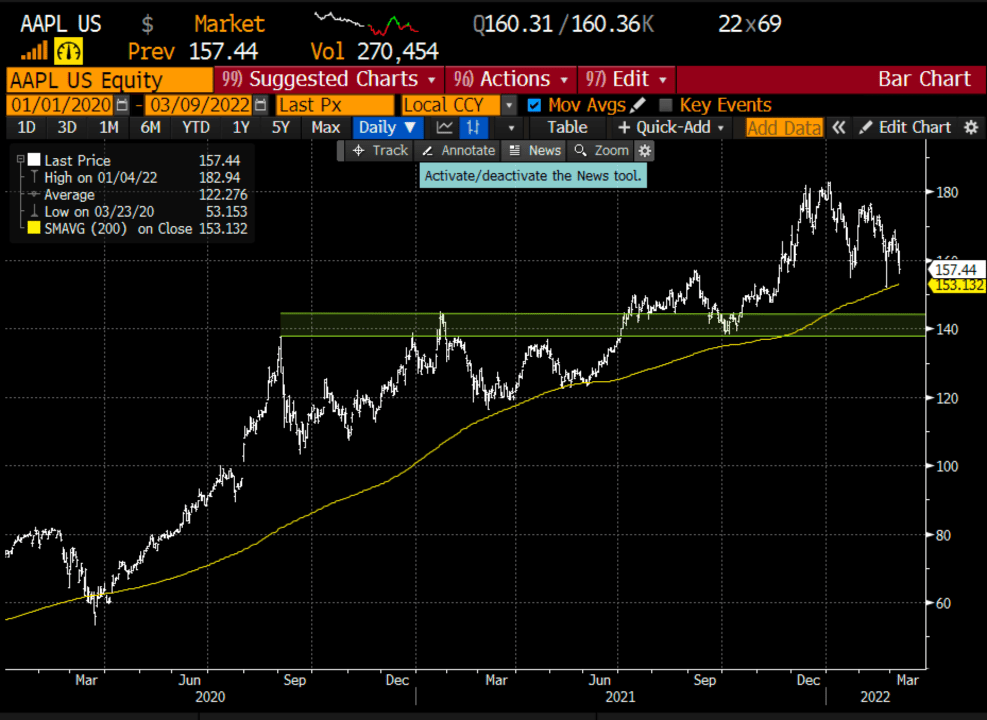Click the 157.44 last price axis tag
This screenshot has height=720, width=987.
[956, 269]
